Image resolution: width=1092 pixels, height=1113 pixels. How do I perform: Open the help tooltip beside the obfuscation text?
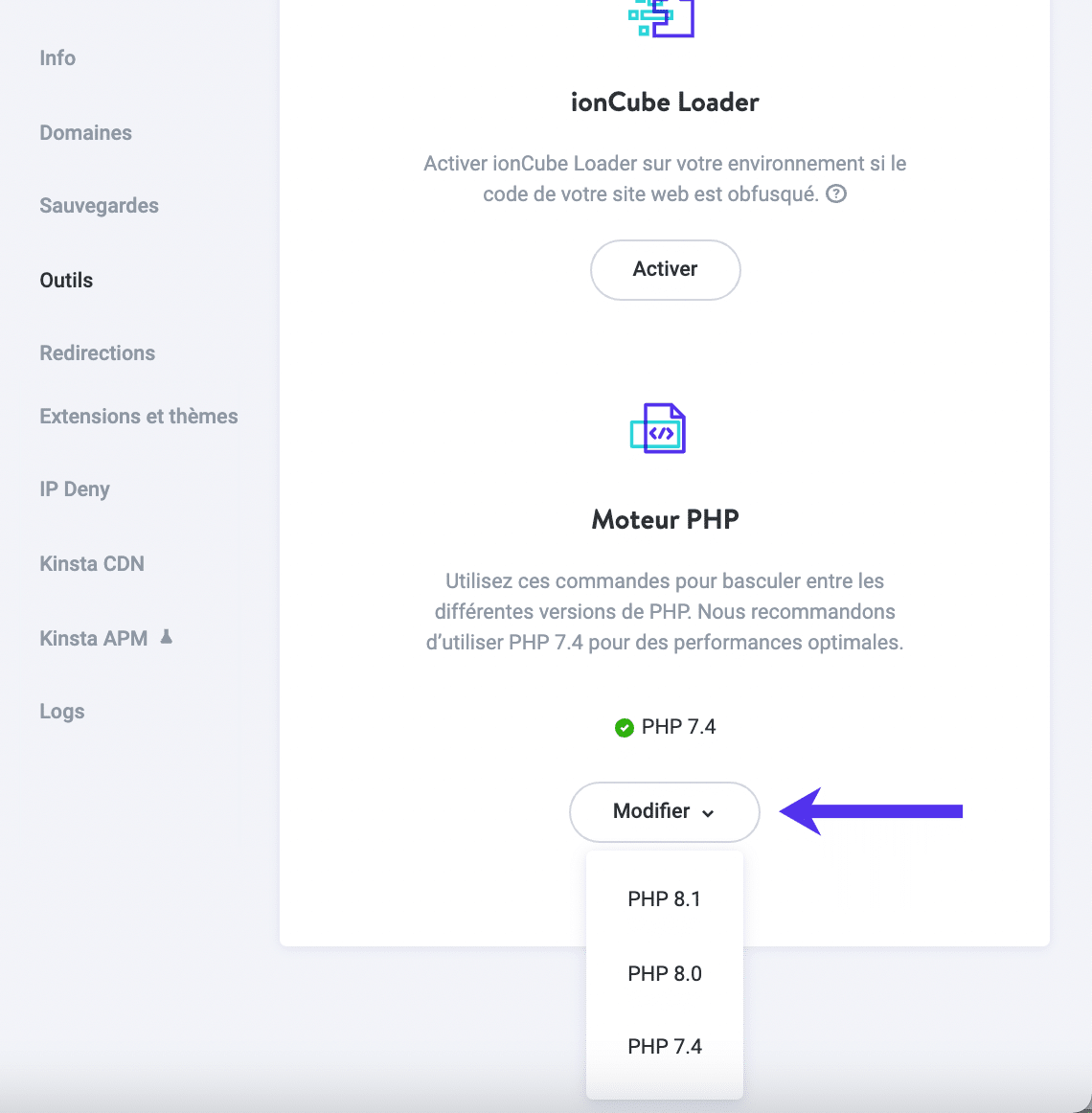click(836, 193)
